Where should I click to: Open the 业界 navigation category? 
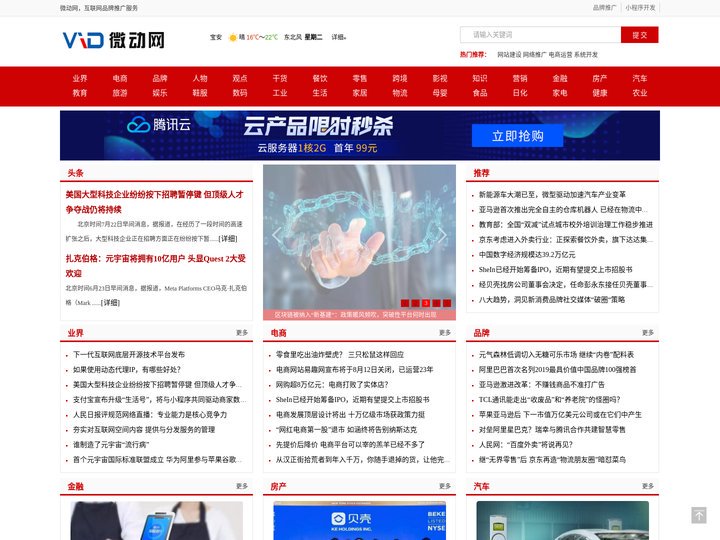pyautogui.click(x=80, y=79)
